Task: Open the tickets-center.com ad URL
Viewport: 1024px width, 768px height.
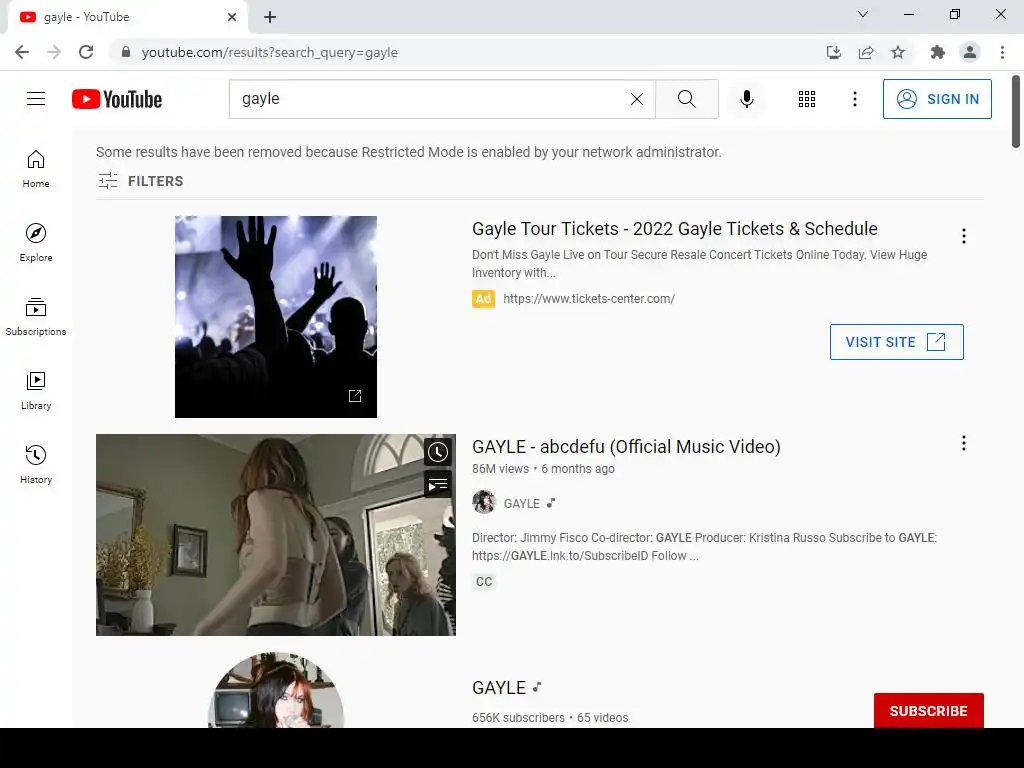Action: tap(588, 298)
